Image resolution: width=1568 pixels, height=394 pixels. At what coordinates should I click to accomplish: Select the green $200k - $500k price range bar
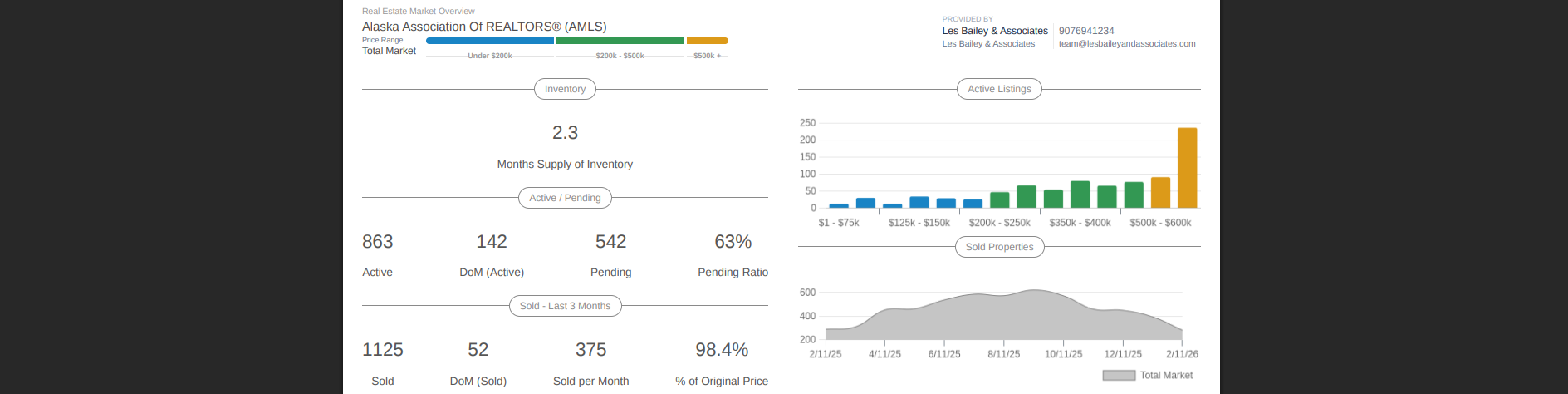(x=620, y=41)
